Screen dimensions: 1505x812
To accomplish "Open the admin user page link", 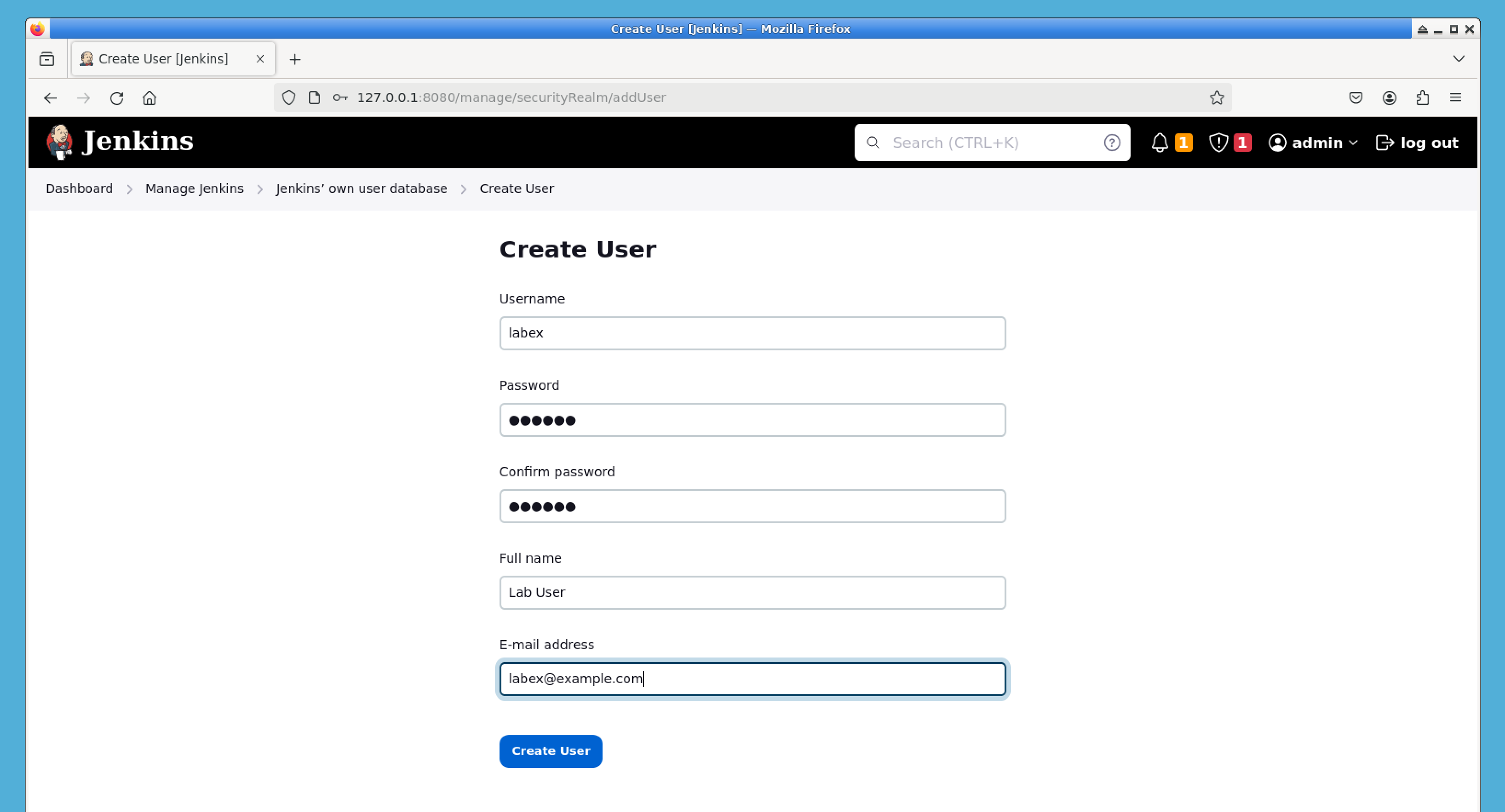I will (1317, 143).
